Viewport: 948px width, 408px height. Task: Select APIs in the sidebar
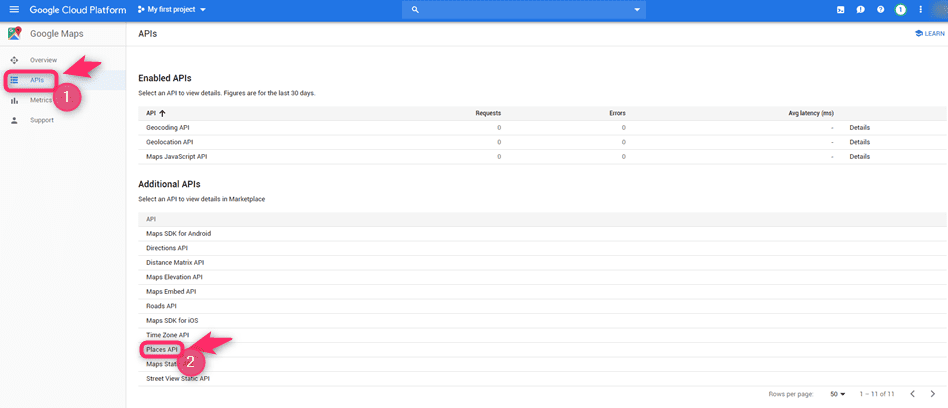[x=37, y=80]
